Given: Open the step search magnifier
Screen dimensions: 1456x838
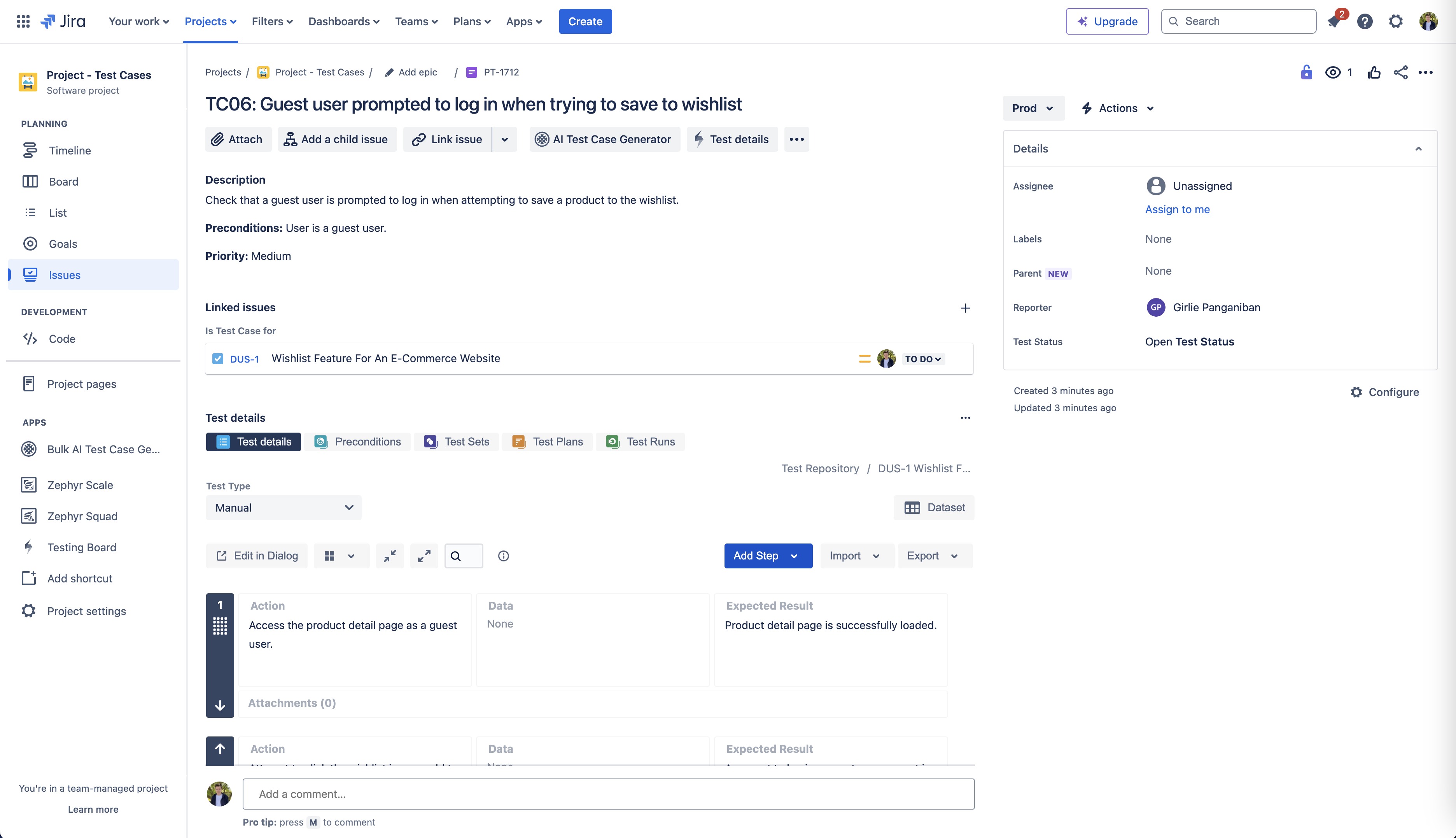Looking at the screenshot, I should pyautogui.click(x=463, y=556).
